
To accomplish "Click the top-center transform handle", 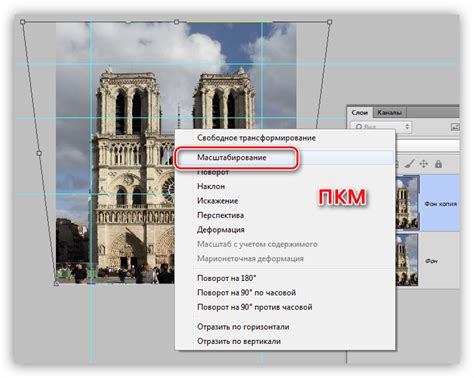I will tap(176, 22).
